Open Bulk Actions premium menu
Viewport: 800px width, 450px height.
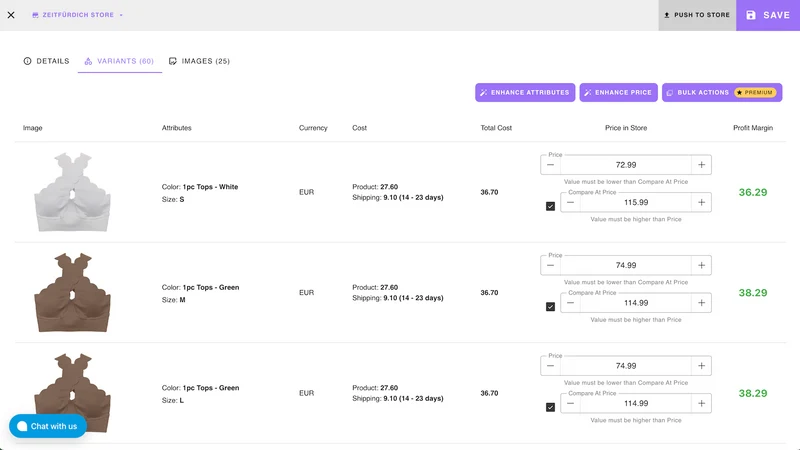722,92
